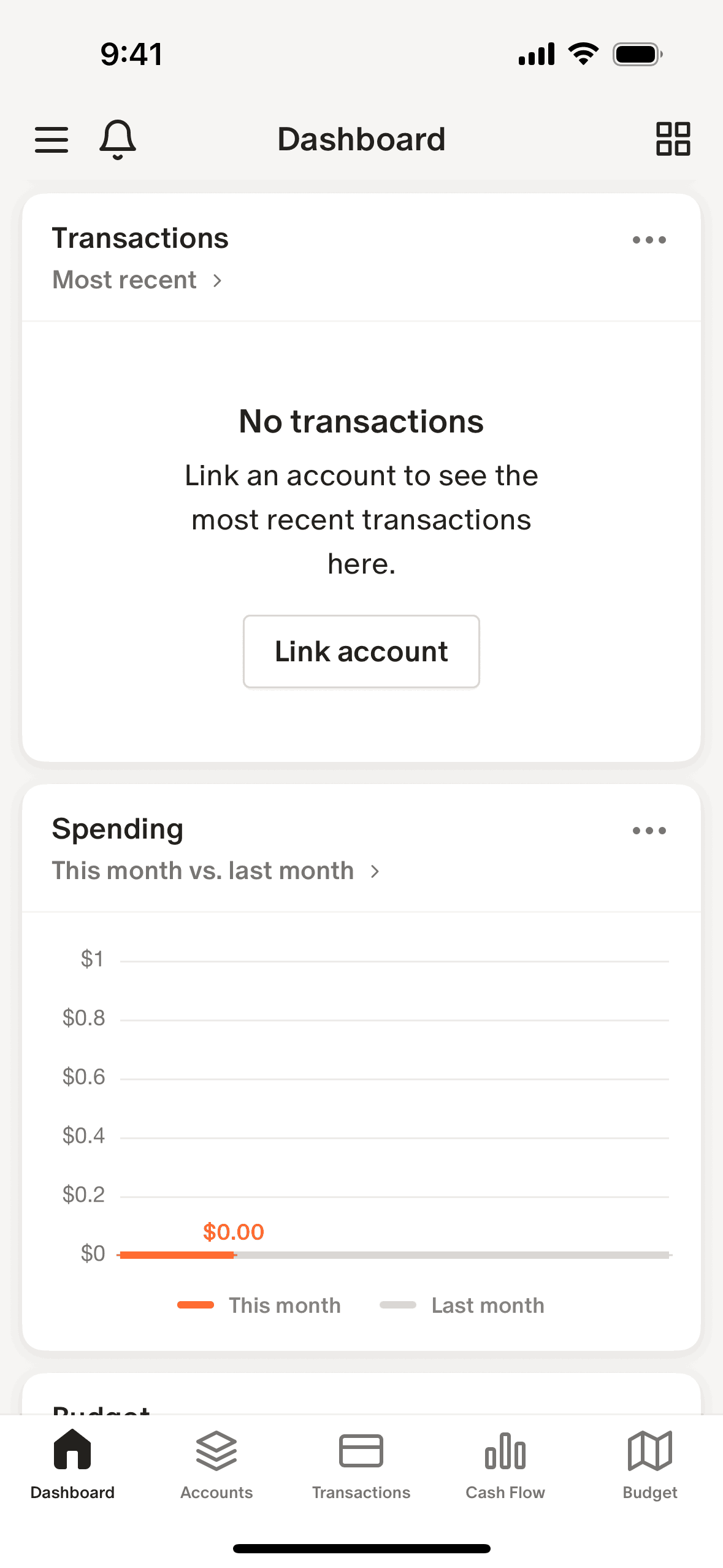Tap This month vs. last month link
Viewport: 723px width, 1568px height.
(x=203, y=870)
